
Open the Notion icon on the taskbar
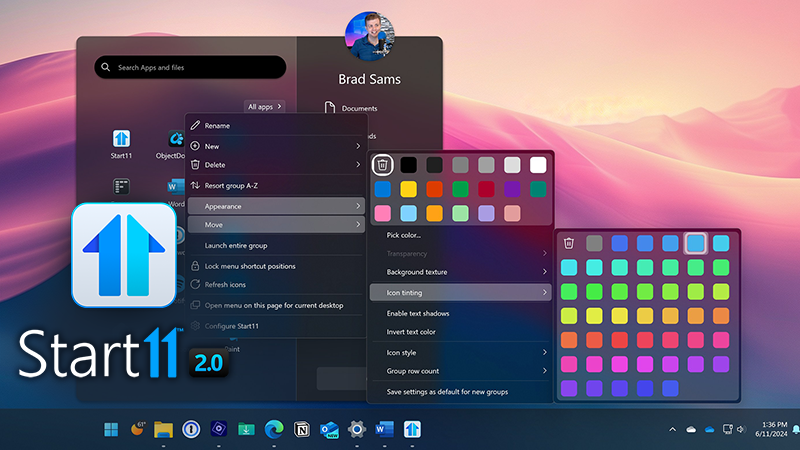click(x=303, y=430)
